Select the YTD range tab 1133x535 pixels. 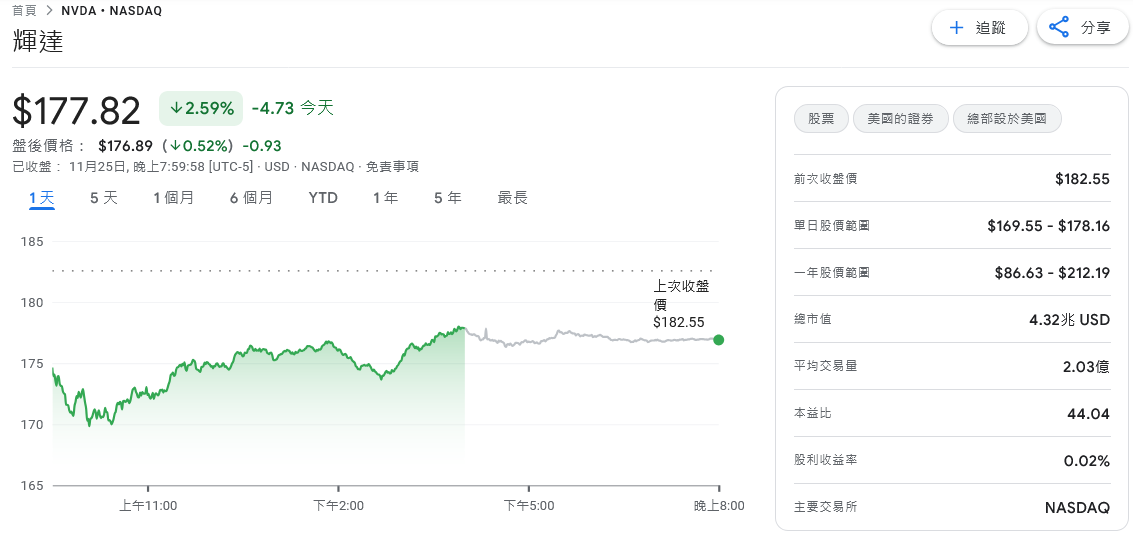coord(323,198)
